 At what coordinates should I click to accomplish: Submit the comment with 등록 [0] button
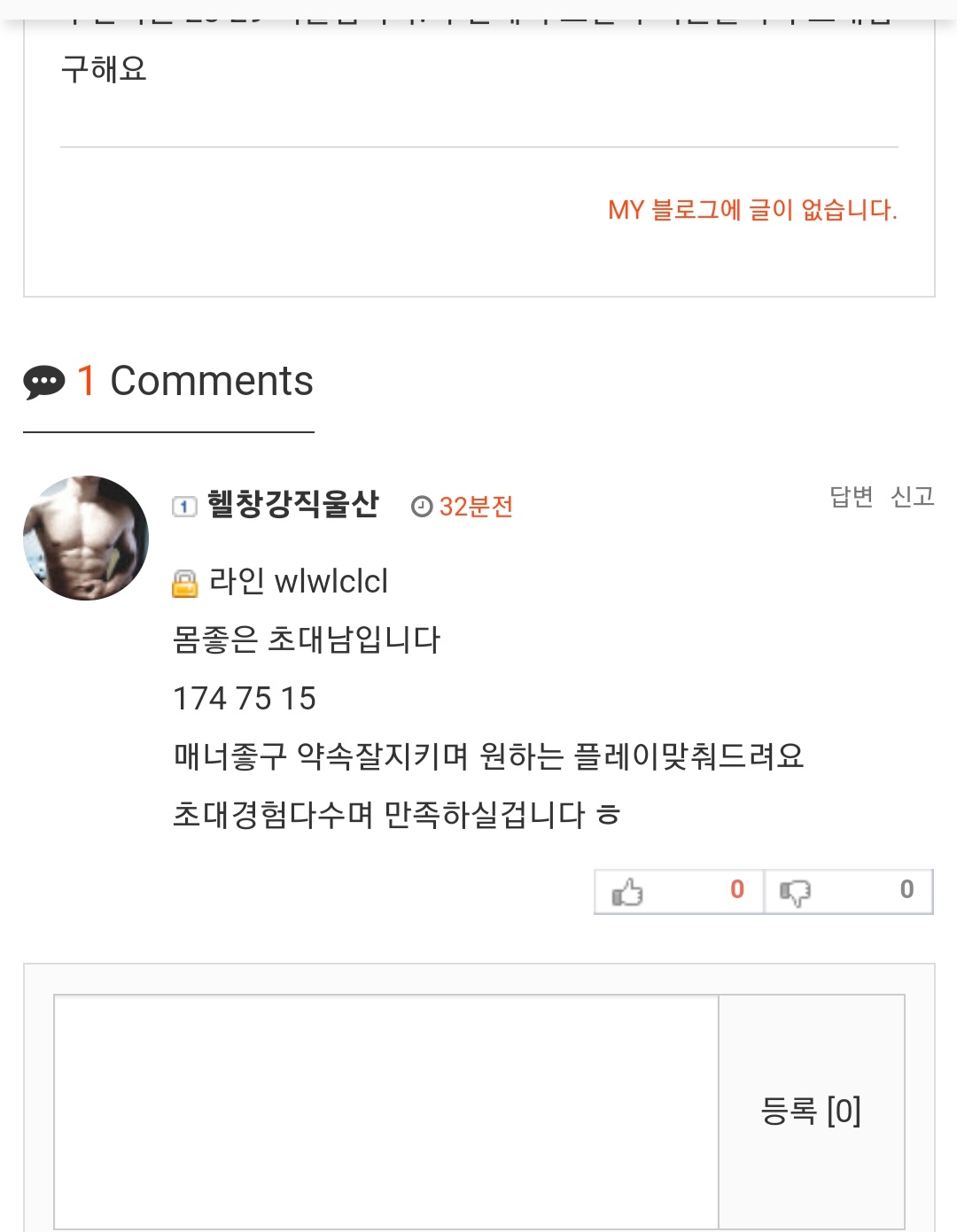point(811,1111)
